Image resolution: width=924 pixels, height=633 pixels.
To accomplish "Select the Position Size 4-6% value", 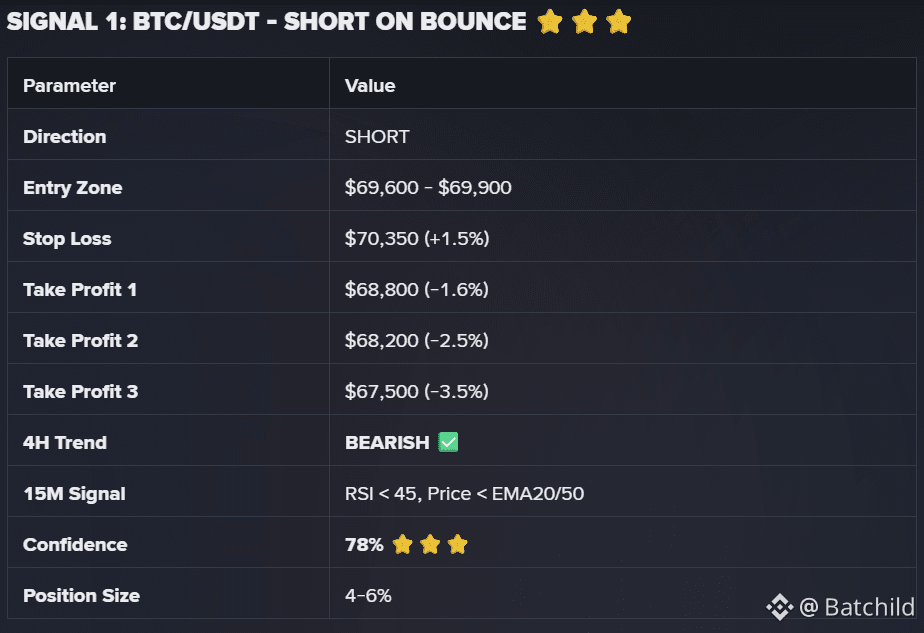I will point(368,595).
